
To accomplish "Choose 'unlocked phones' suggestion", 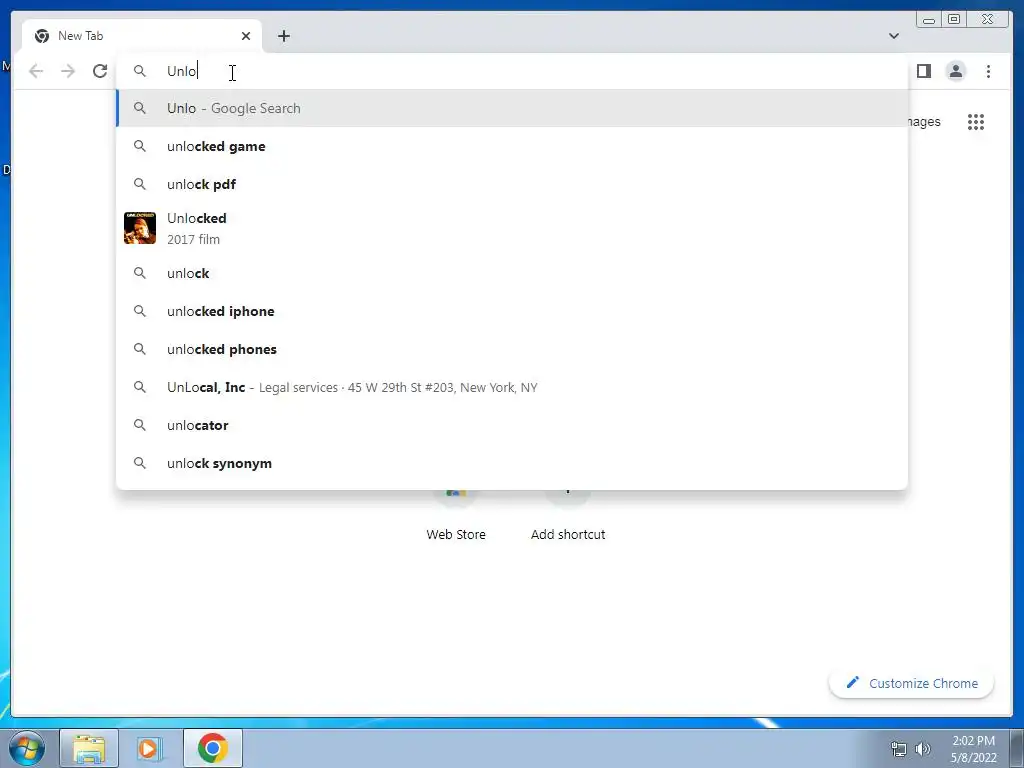I will point(512,349).
